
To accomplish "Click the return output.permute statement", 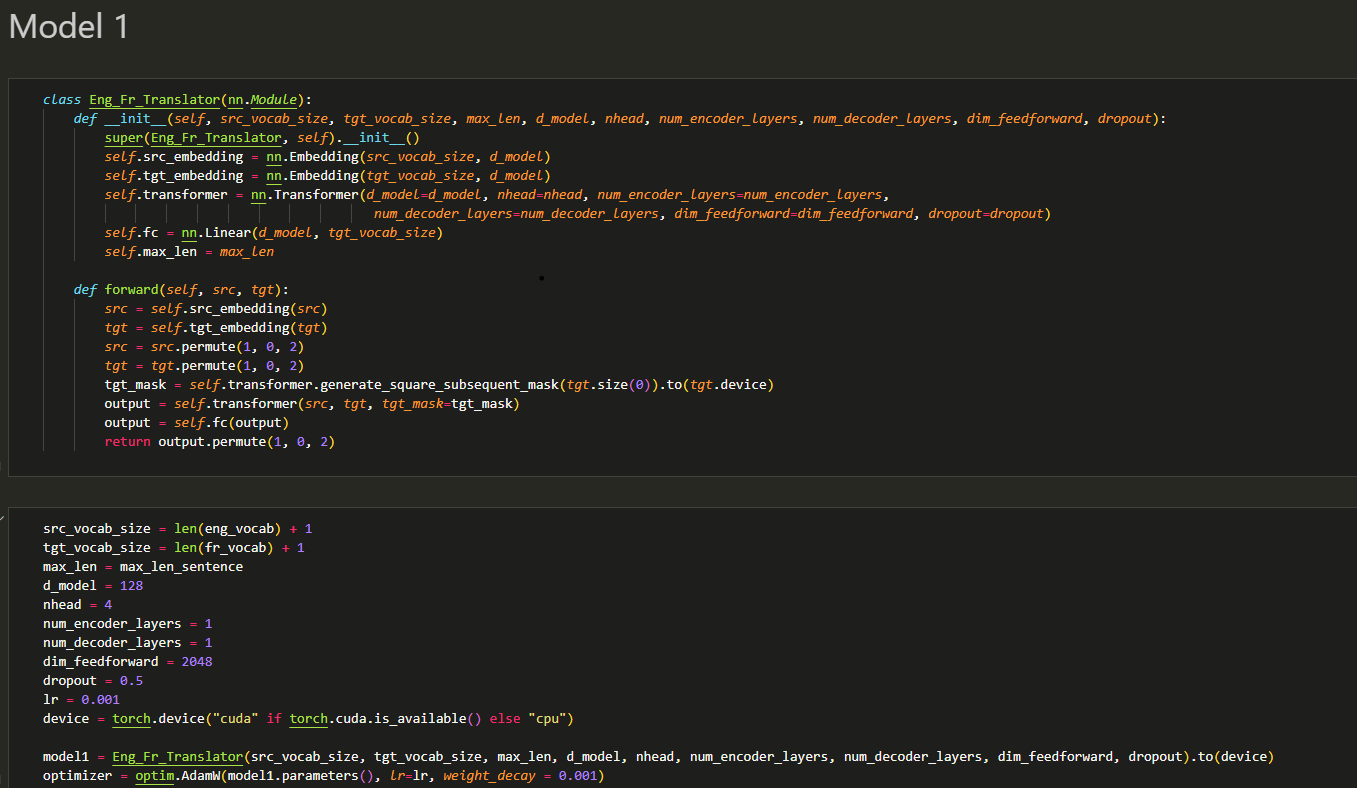I will [x=219, y=441].
